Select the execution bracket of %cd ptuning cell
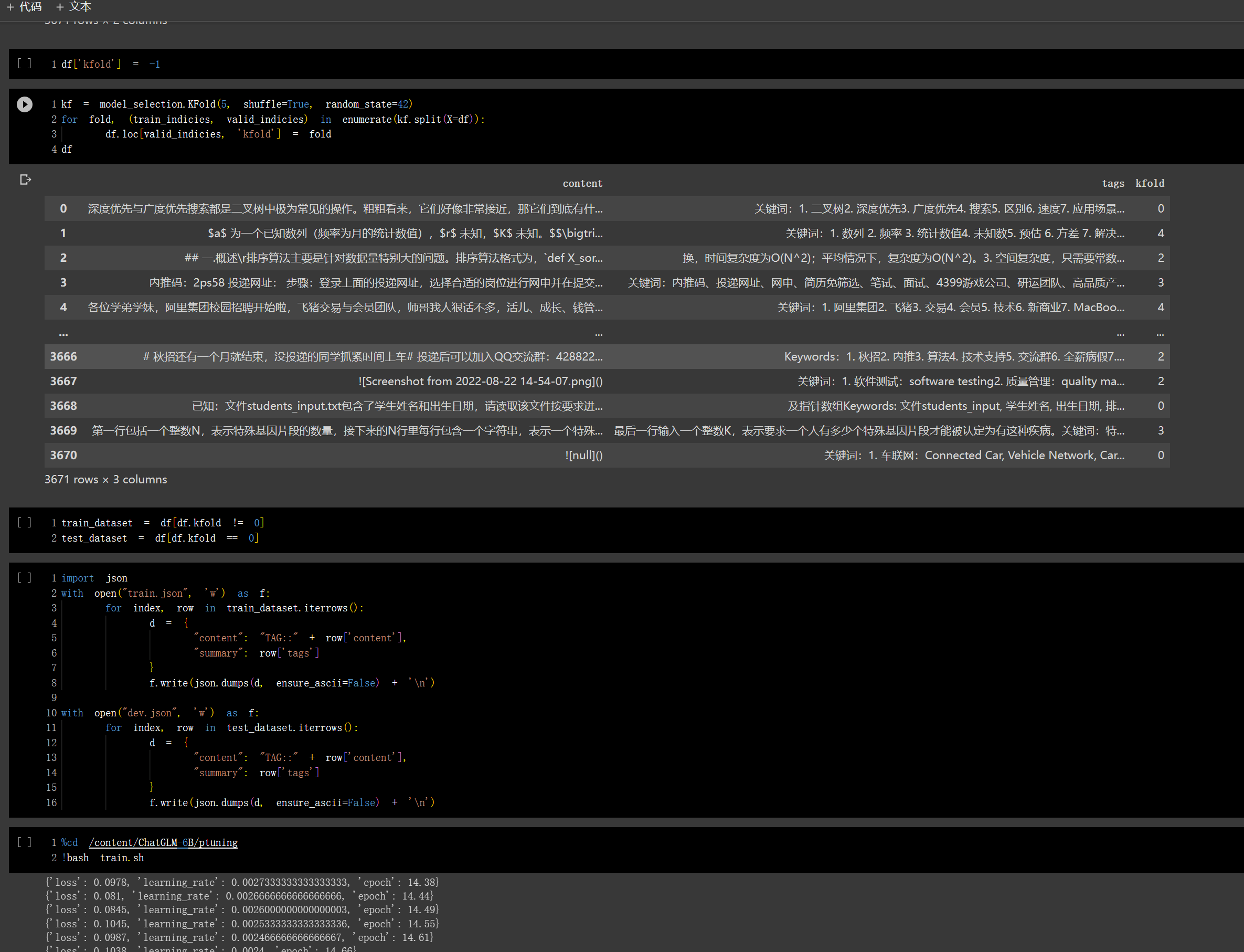The height and width of the screenshot is (952, 1244). pos(24,842)
